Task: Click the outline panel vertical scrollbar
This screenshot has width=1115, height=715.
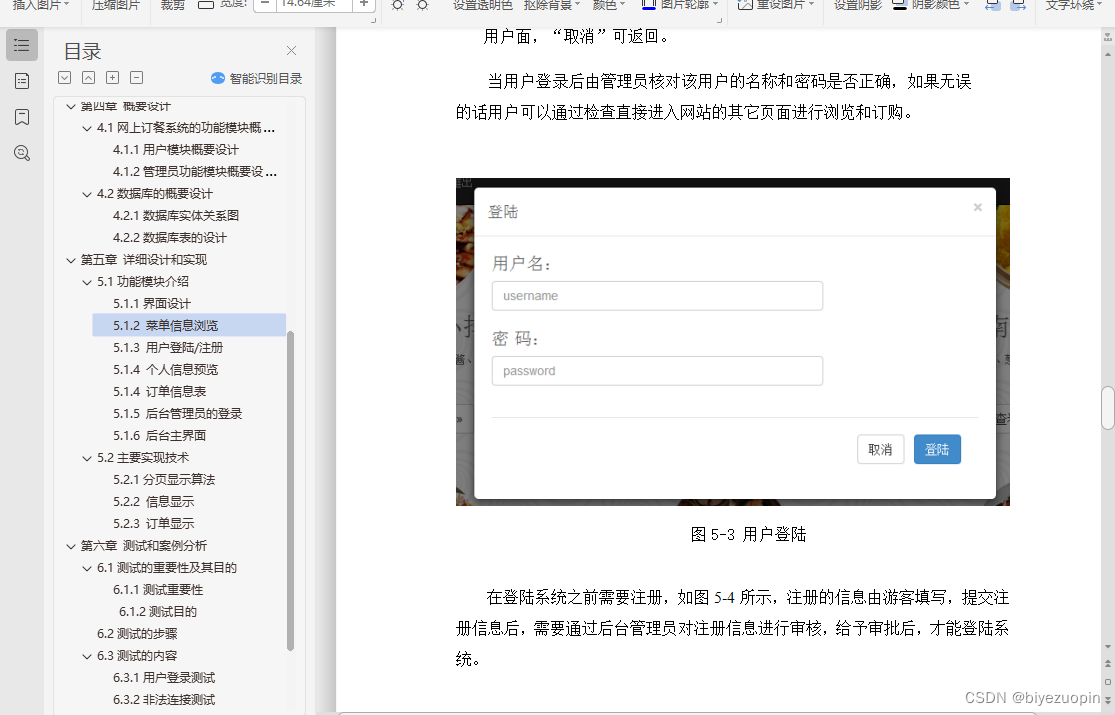Action: tap(290, 491)
